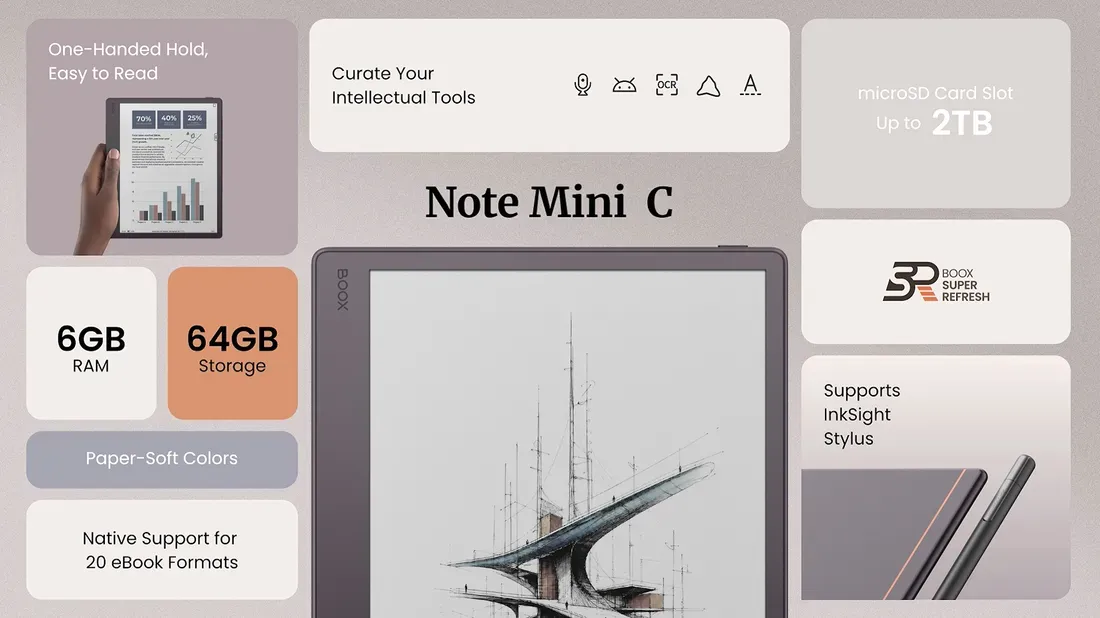This screenshot has width=1100, height=618.
Task: Click the underlined letter A icon
Action: click(751, 85)
